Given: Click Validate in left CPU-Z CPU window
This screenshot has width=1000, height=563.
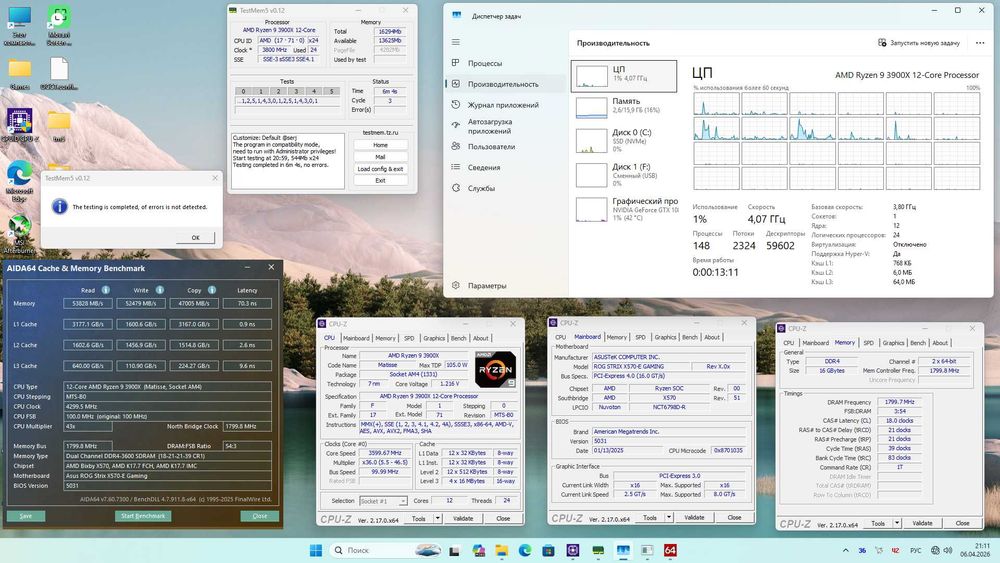Looking at the screenshot, I should tap(463, 518).
